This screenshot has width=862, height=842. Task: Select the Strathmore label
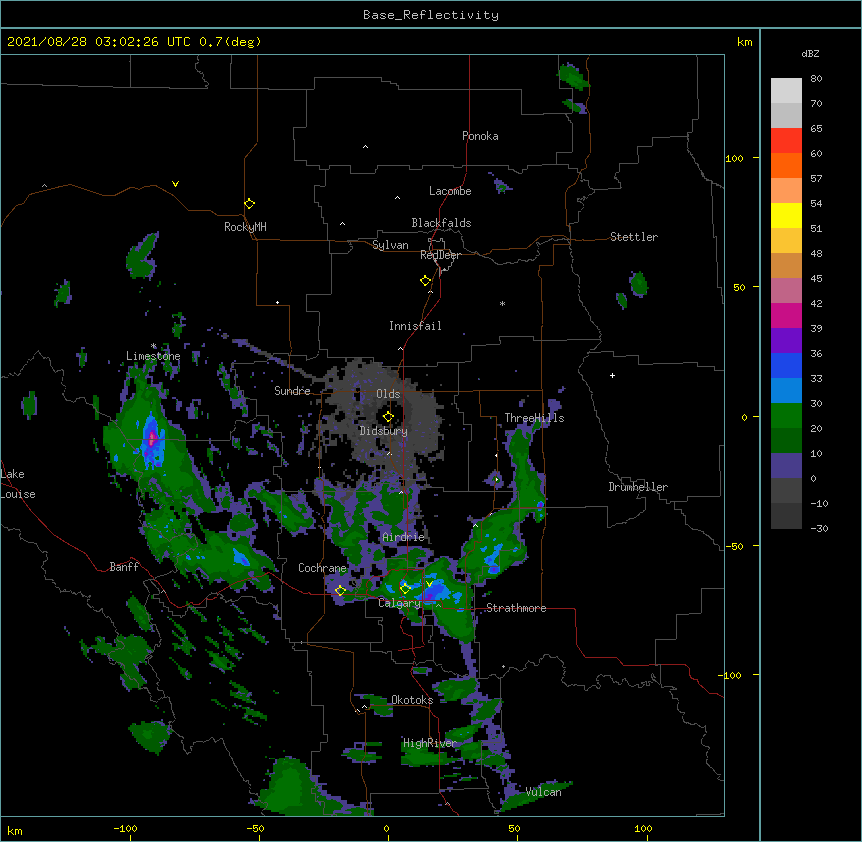click(516, 608)
